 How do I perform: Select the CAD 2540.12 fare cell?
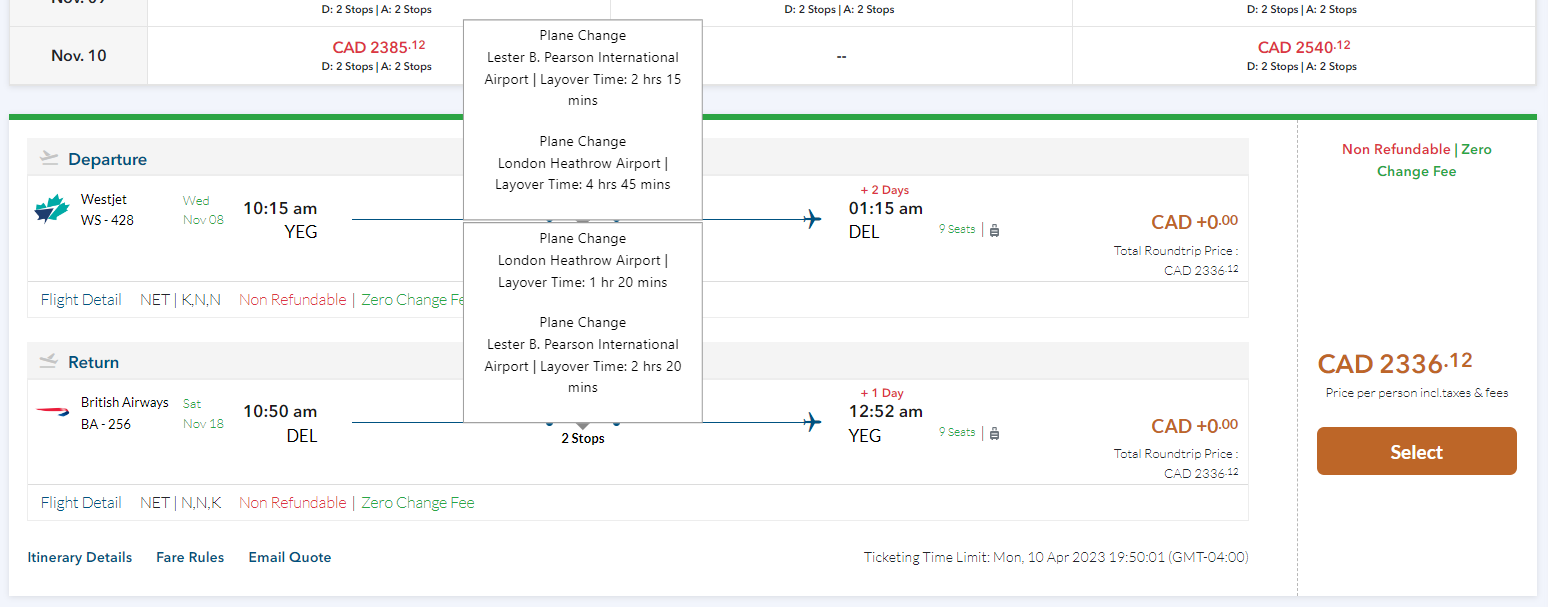point(1303,47)
